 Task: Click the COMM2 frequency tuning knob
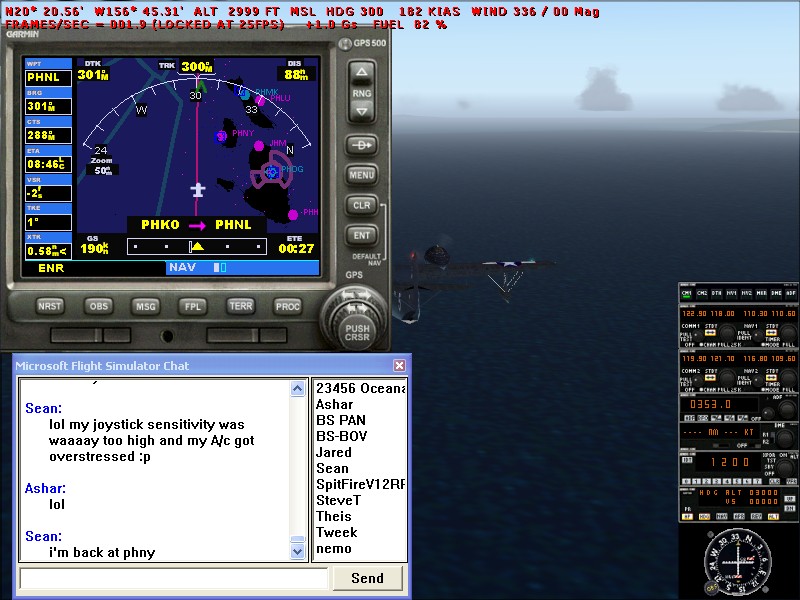coord(728,379)
